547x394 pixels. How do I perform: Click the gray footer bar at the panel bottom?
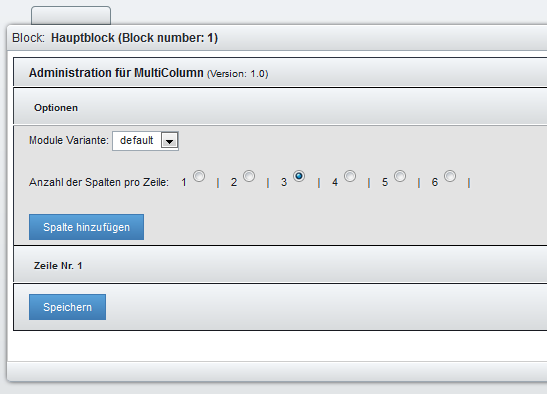click(x=277, y=371)
